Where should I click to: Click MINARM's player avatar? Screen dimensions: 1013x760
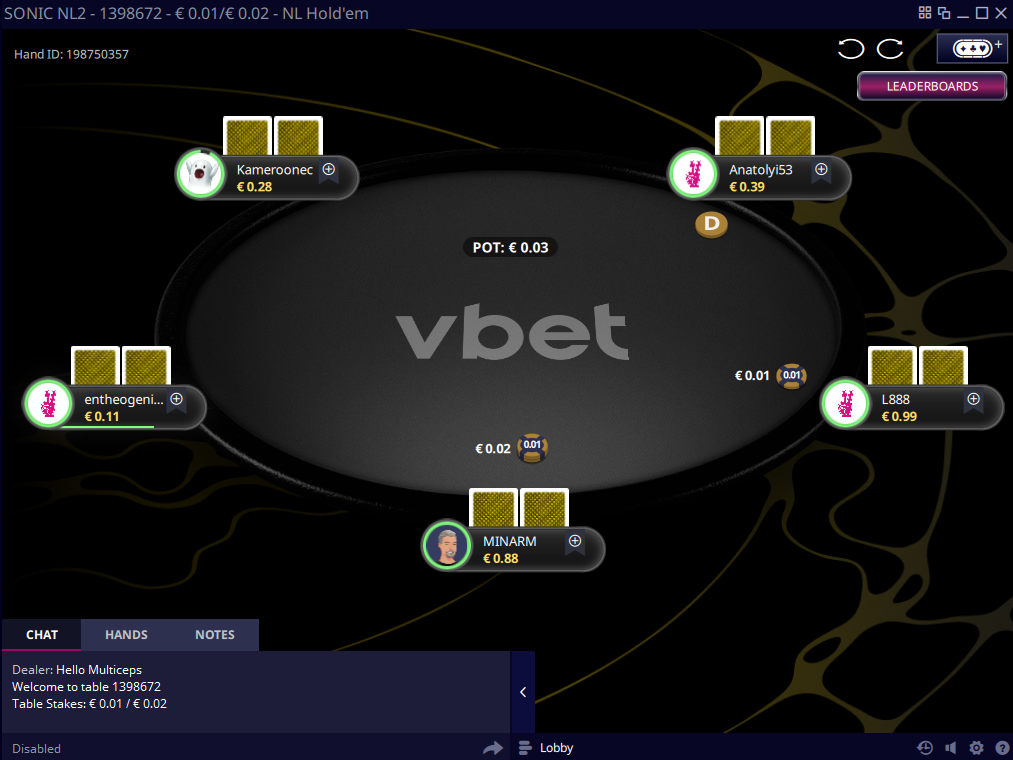click(447, 545)
